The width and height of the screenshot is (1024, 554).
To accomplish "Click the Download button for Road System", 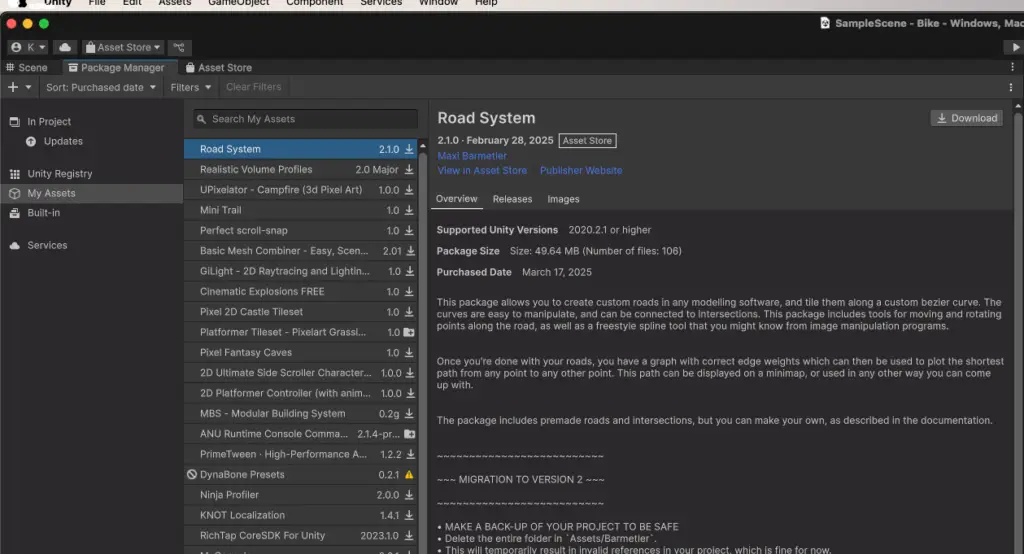I will click(x=965, y=118).
